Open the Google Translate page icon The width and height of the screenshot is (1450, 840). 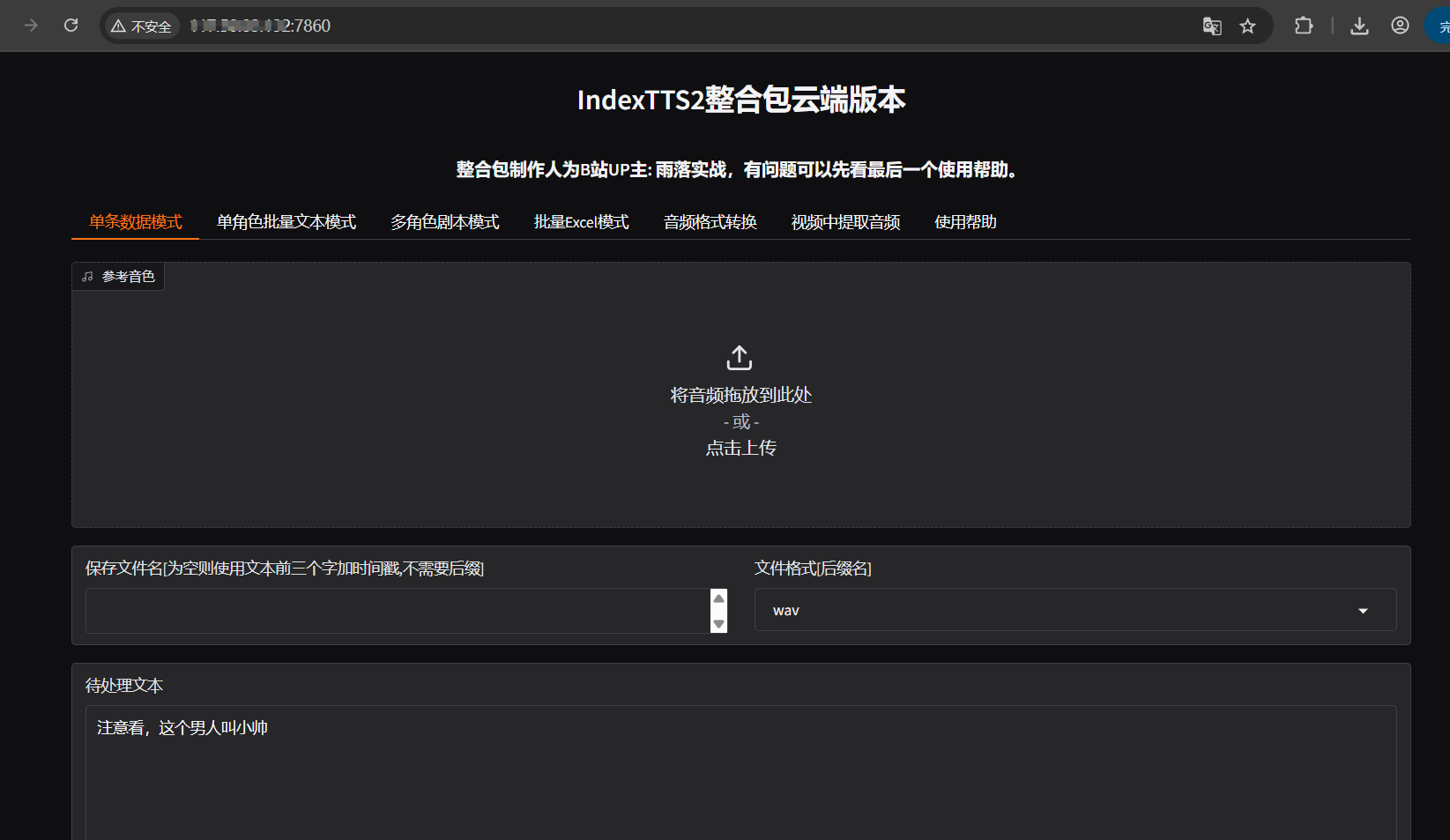coord(1212,26)
